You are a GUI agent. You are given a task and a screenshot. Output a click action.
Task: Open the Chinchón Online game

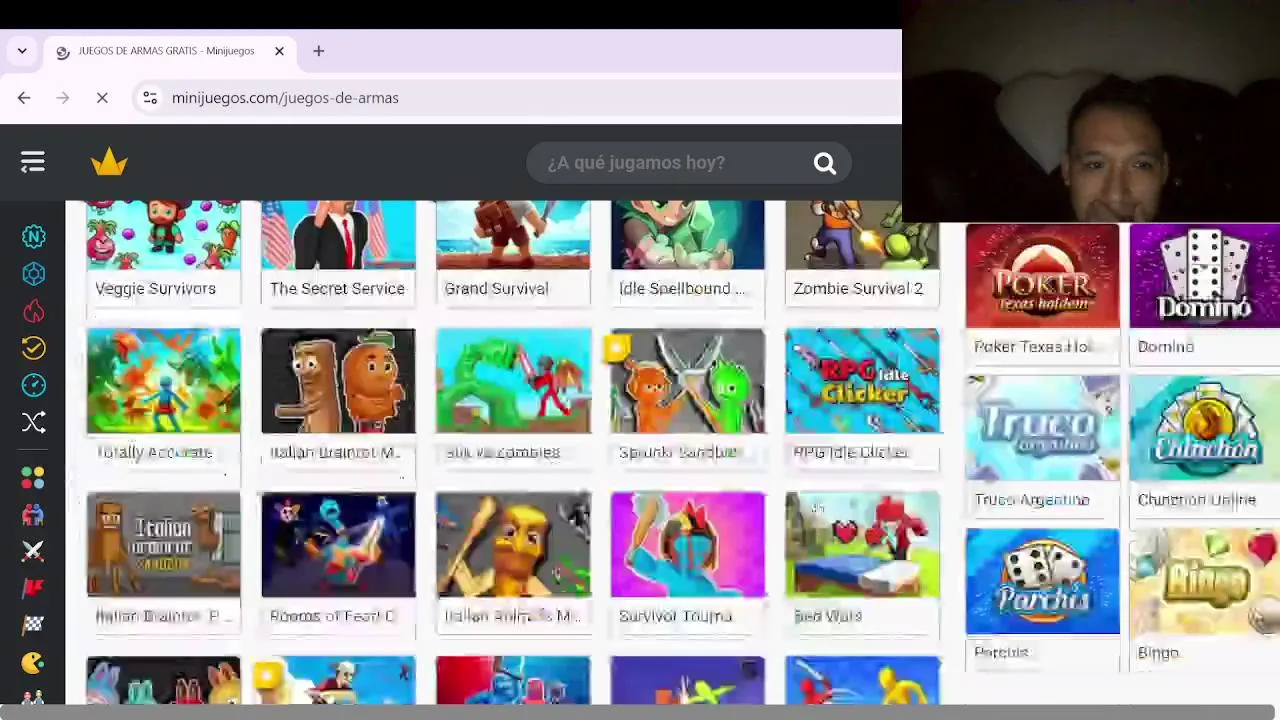pyautogui.click(x=1205, y=446)
